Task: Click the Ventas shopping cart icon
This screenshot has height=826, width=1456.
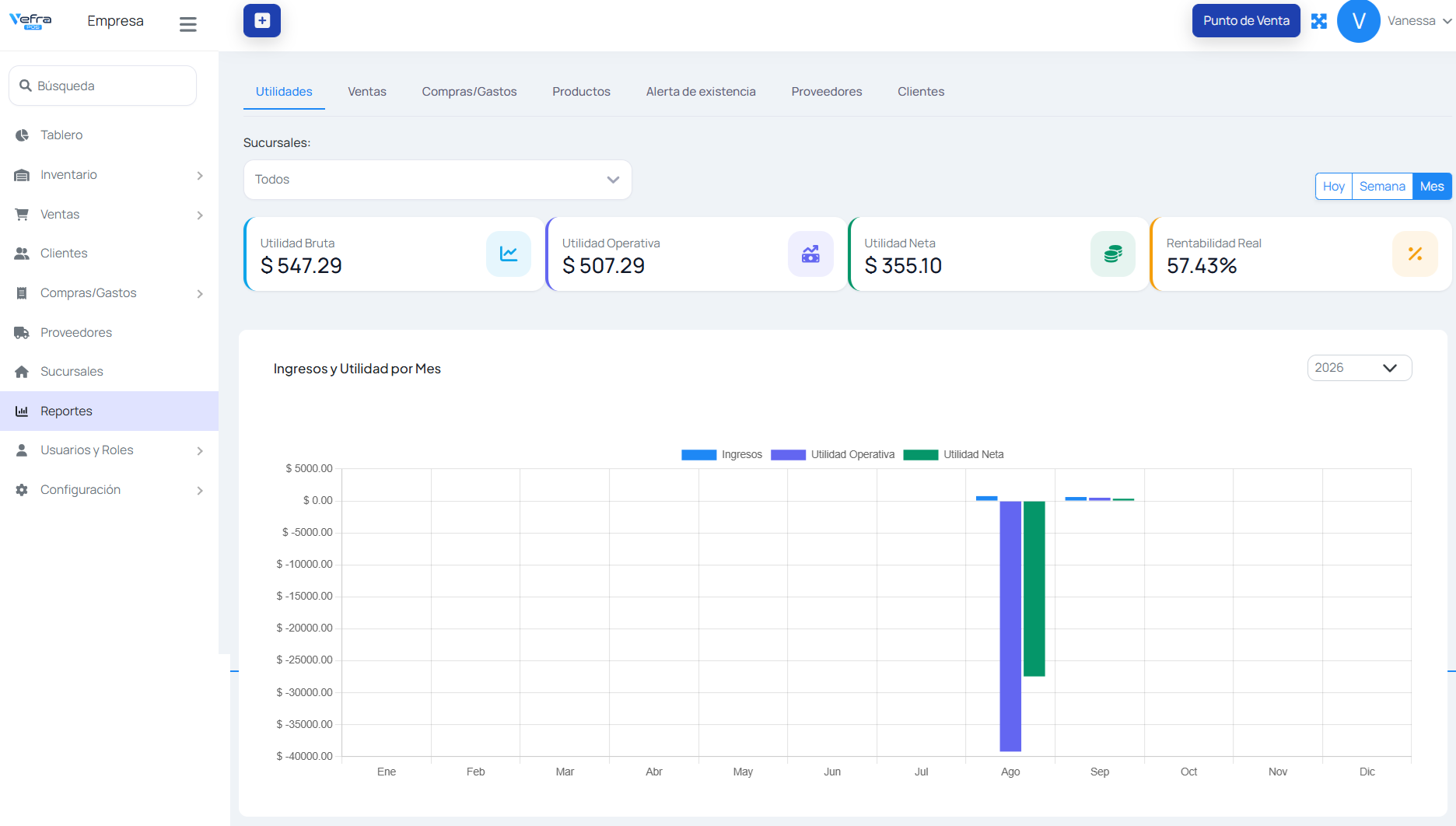Action: point(22,215)
